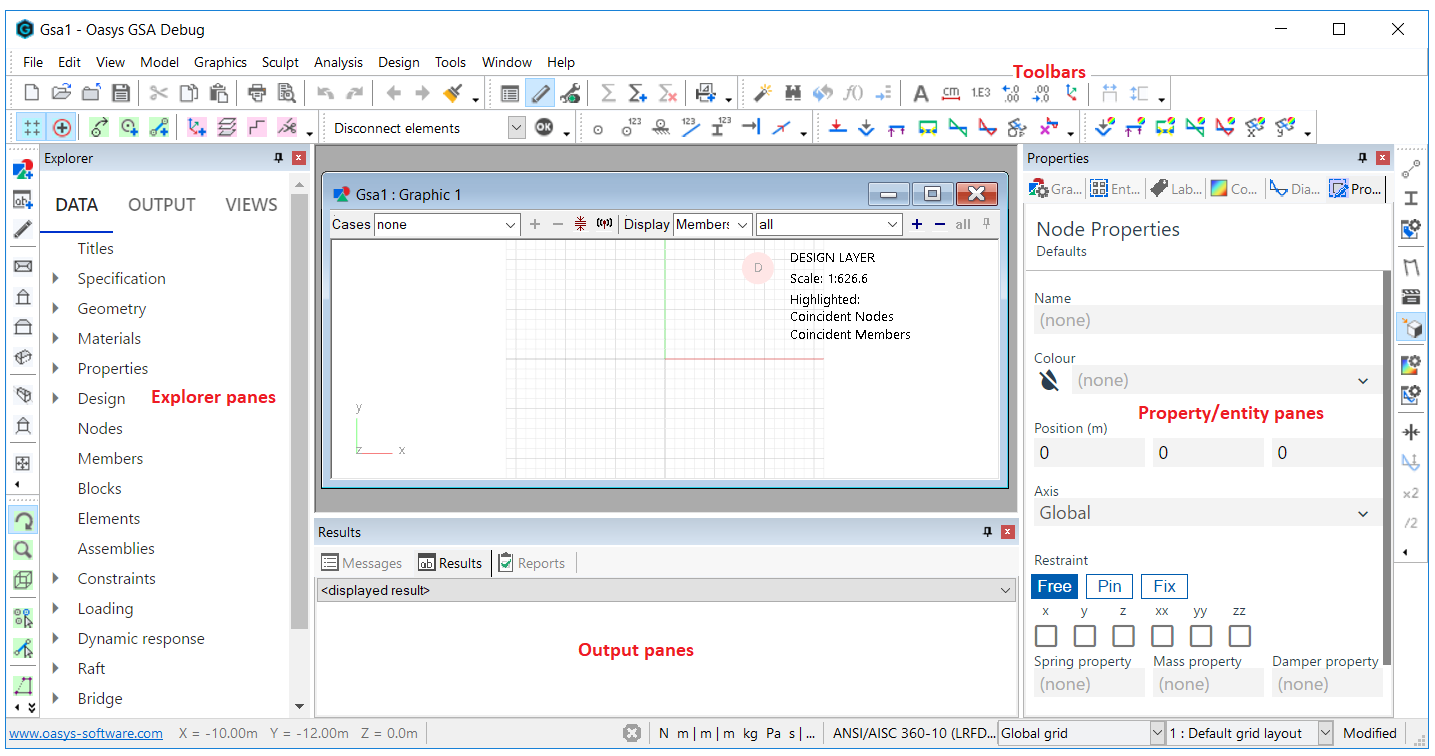
Task: Open the Axis Global dropdown
Action: pos(1362,513)
